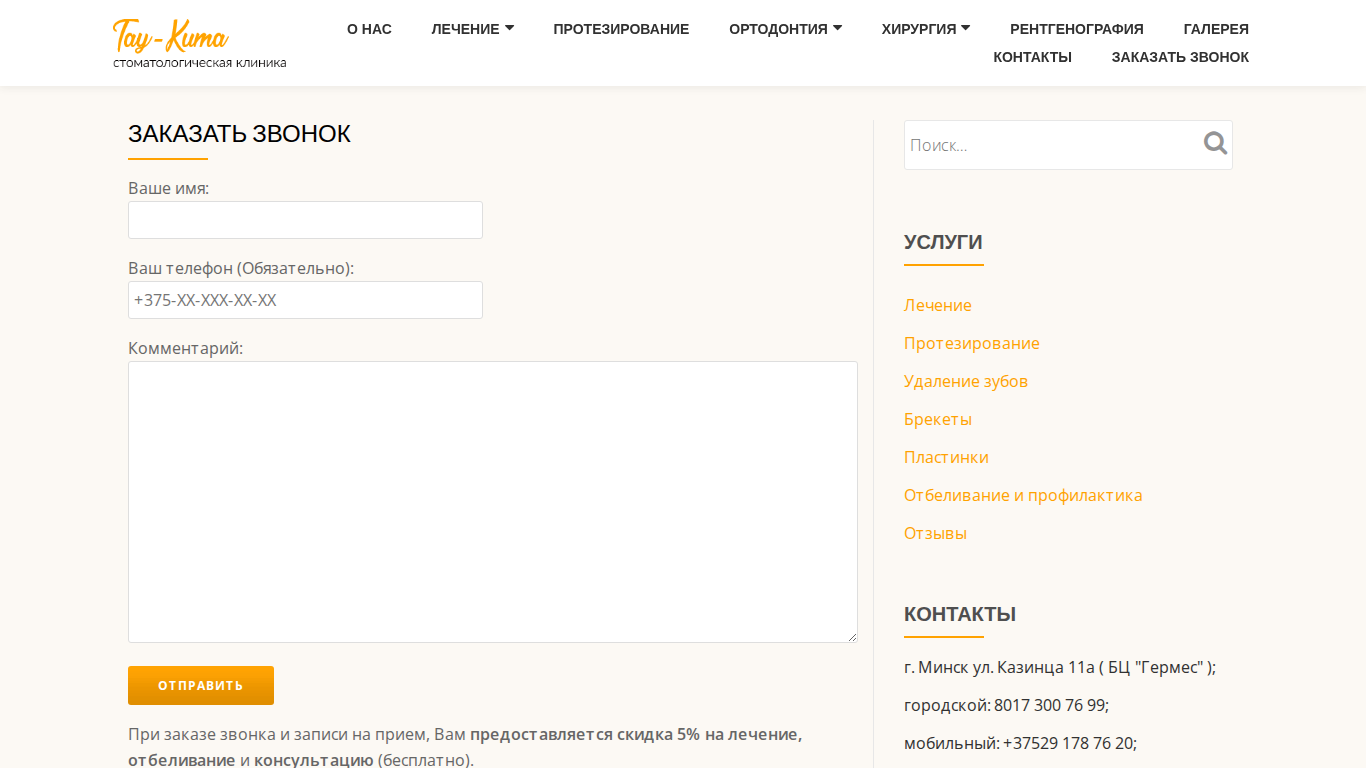This screenshot has width=1366, height=768.
Task: Focus the Ваше имя input field
Action: click(305, 220)
